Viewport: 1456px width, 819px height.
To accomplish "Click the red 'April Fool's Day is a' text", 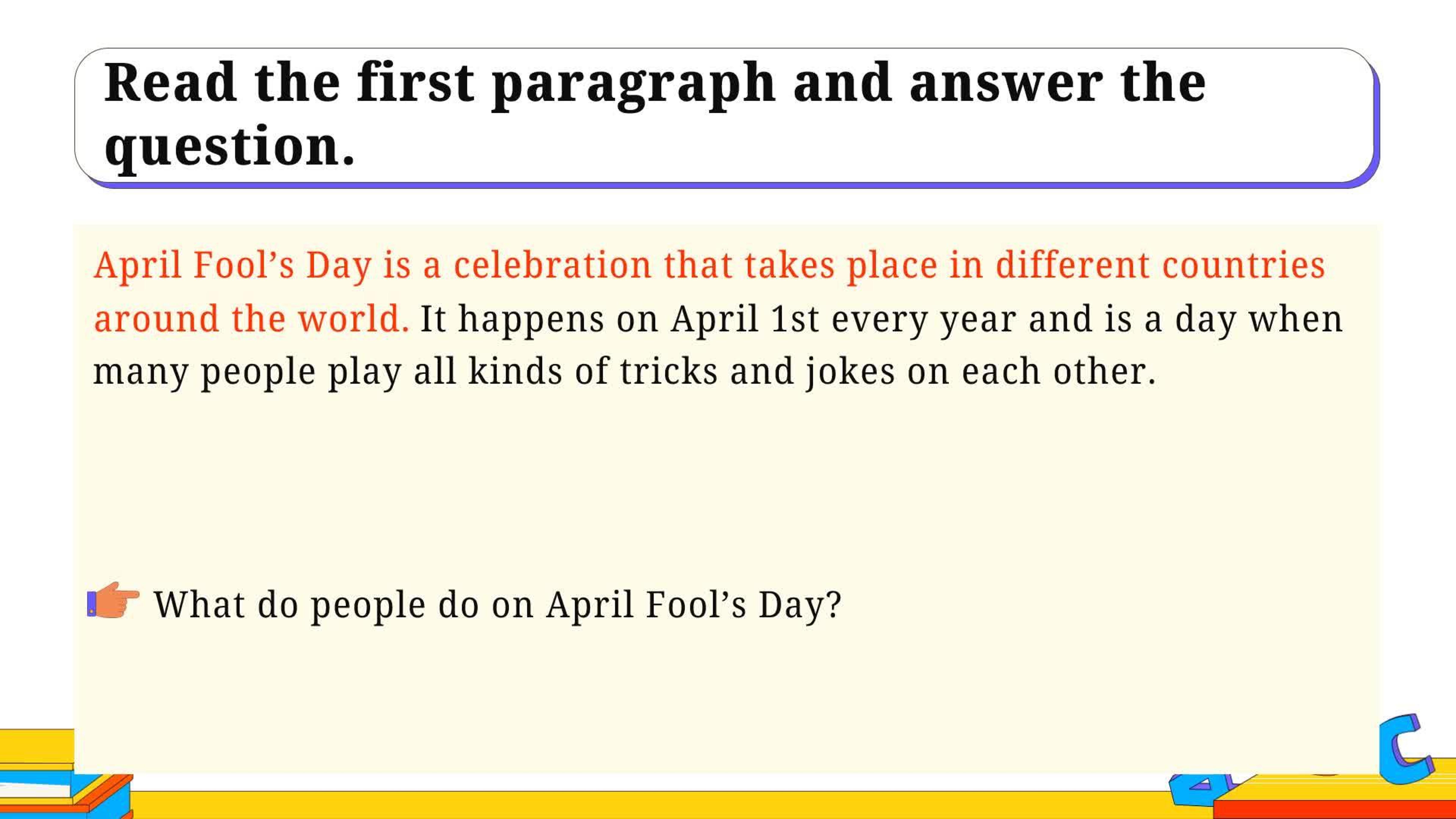I will 267,266.
